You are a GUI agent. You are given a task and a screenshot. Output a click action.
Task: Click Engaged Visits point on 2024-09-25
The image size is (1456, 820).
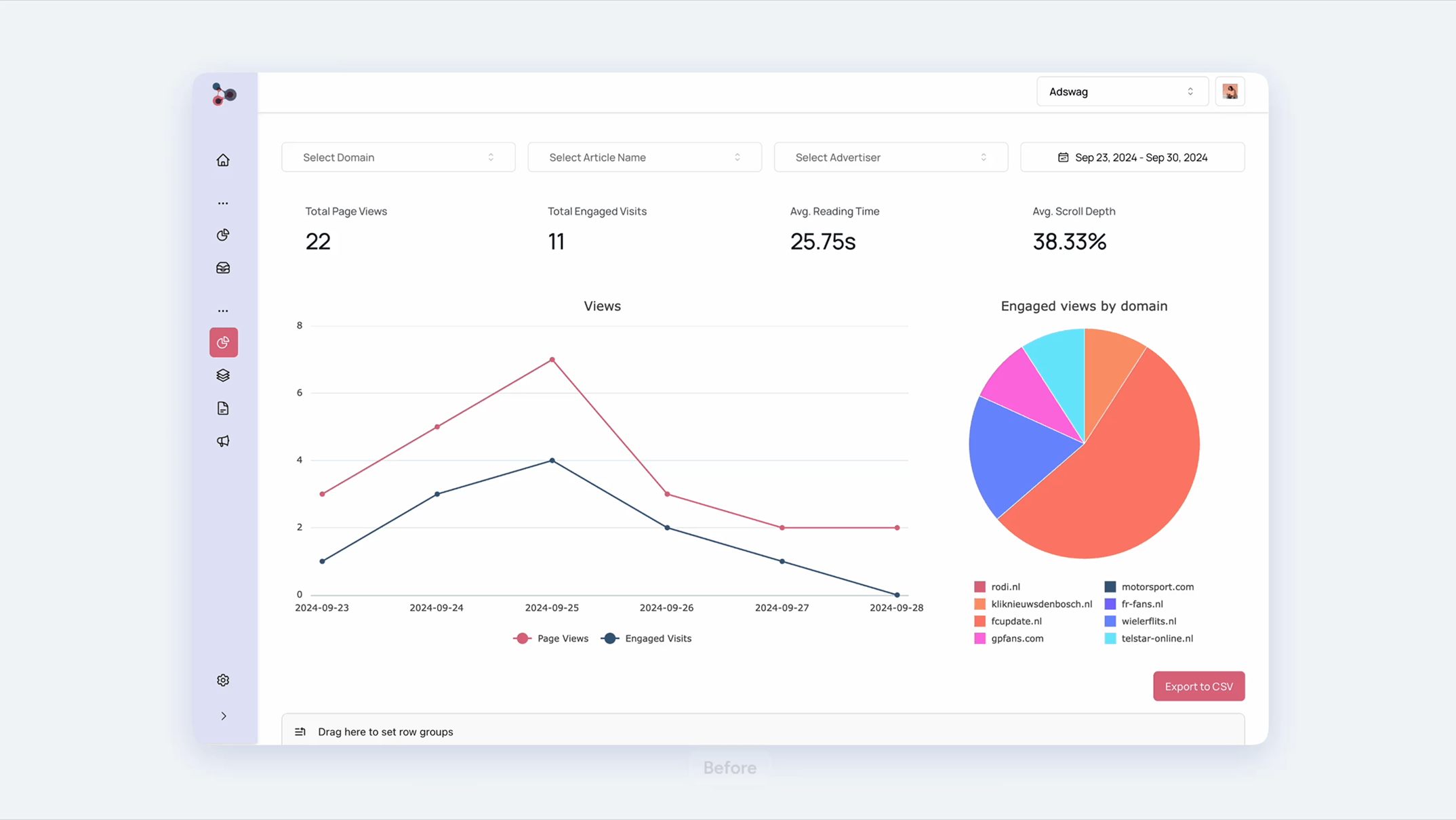(x=552, y=461)
